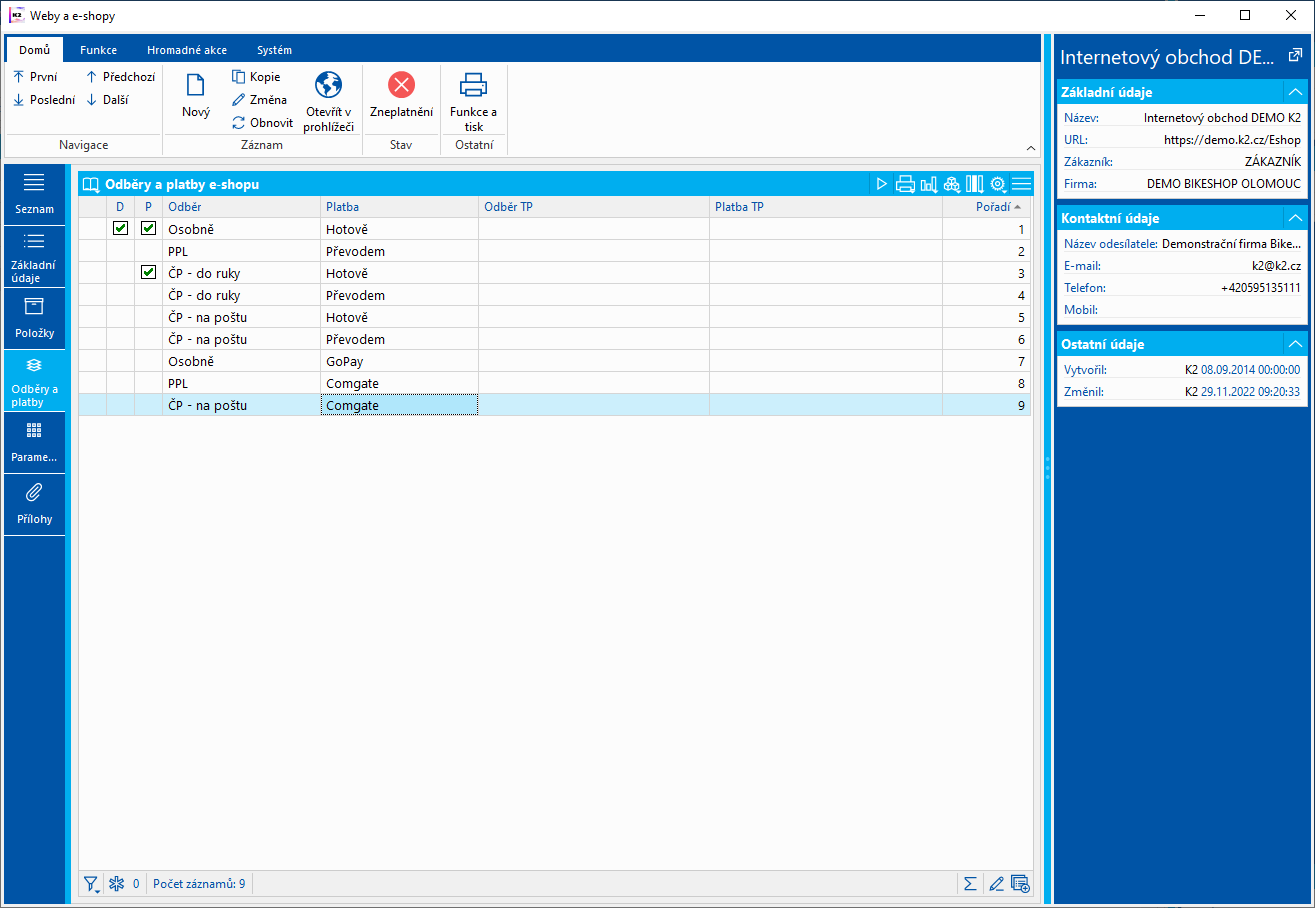1315x908 pixels.
Task: Click the 29.11.2022 09:20:33 changed timestamp
Action: coord(1251,392)
